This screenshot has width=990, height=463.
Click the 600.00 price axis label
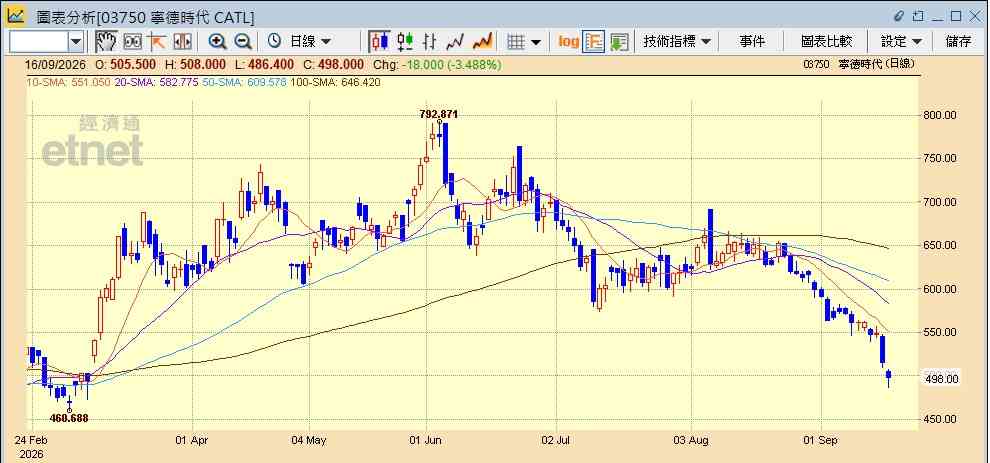[x=942, y=289]
